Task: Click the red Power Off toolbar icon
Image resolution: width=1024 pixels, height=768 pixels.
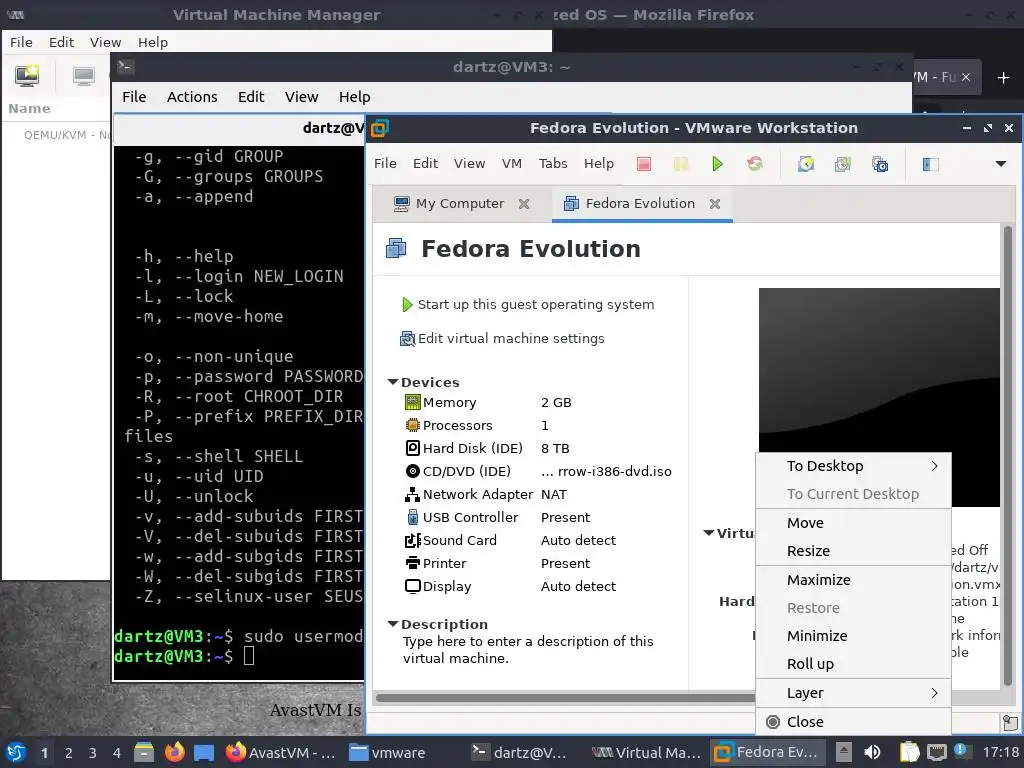Action: [x=644, y=164]
